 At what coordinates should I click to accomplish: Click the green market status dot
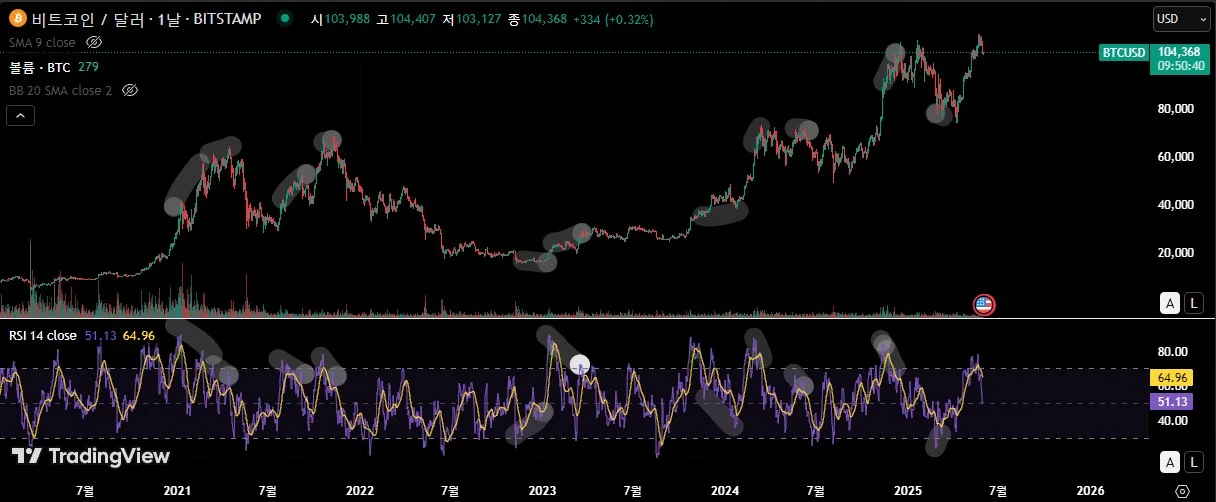pos(287,18)
